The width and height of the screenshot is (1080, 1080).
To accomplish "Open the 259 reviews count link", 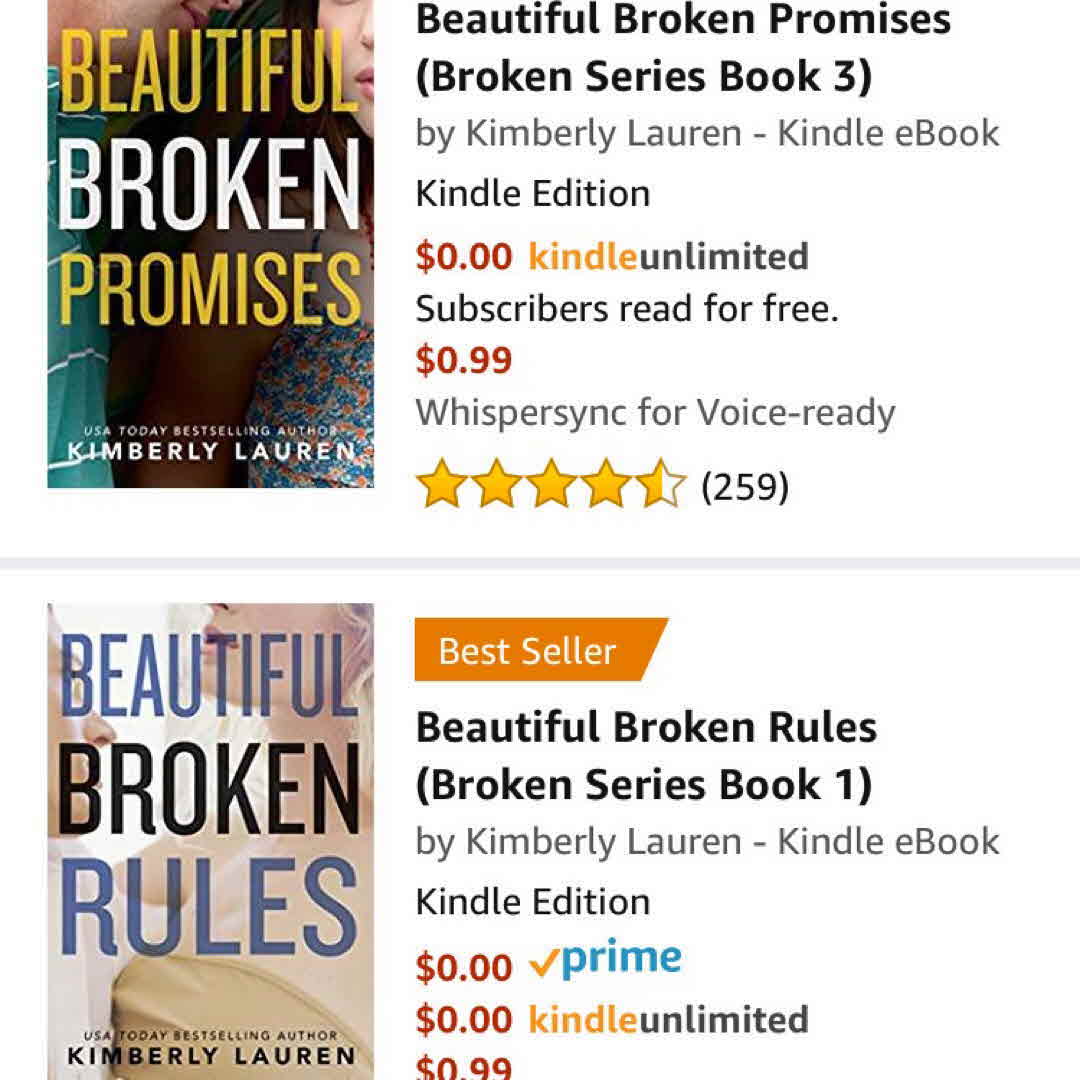I will (x=745, y=487).
